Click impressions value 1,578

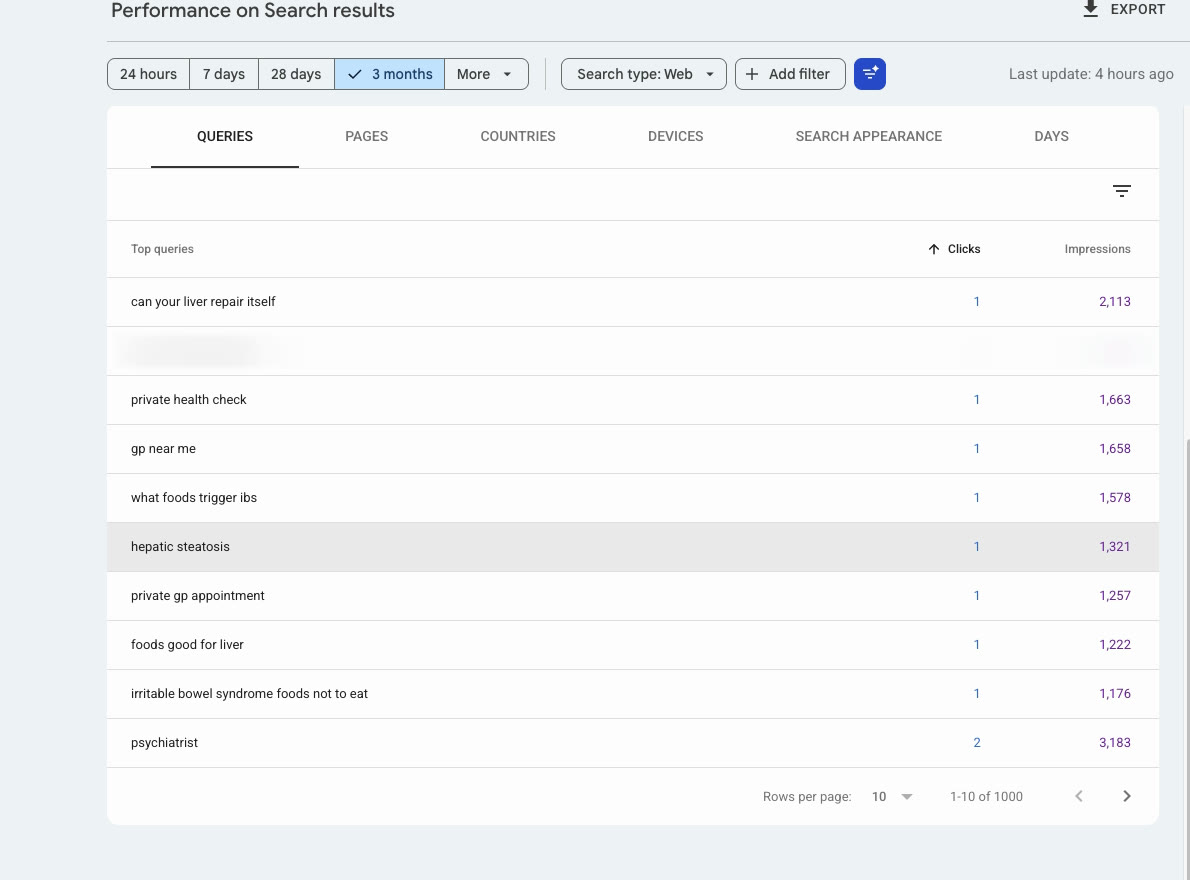1114,498
